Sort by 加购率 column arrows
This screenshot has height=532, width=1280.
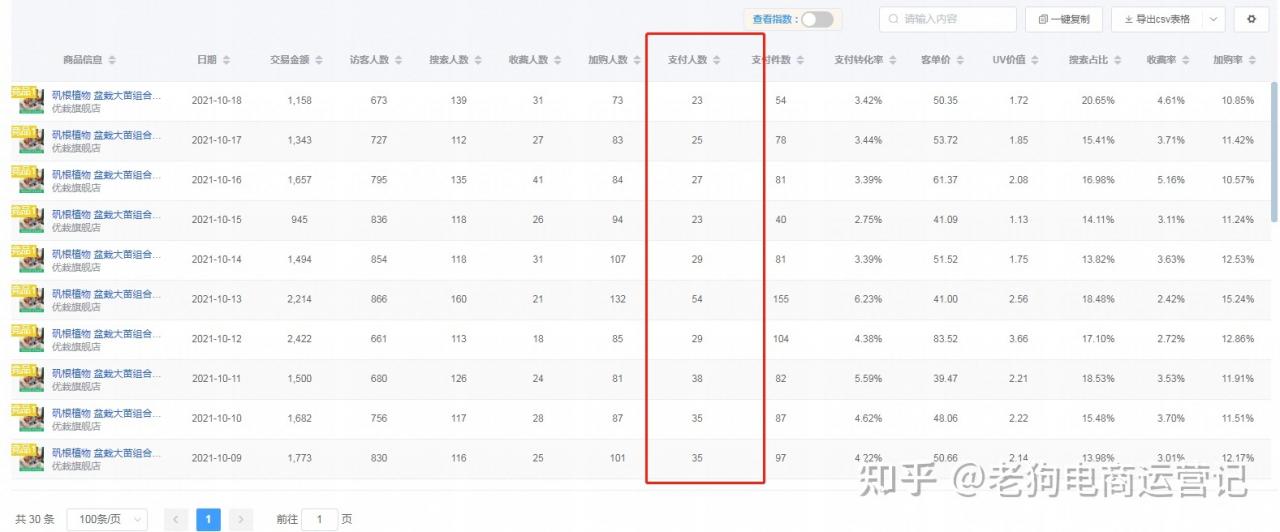[x=1250, y=60]
